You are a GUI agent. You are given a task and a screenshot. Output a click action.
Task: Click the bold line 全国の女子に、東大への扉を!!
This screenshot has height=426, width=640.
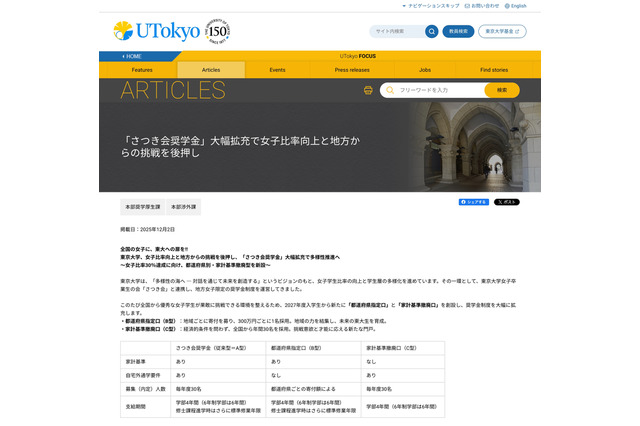click(154, 249)
